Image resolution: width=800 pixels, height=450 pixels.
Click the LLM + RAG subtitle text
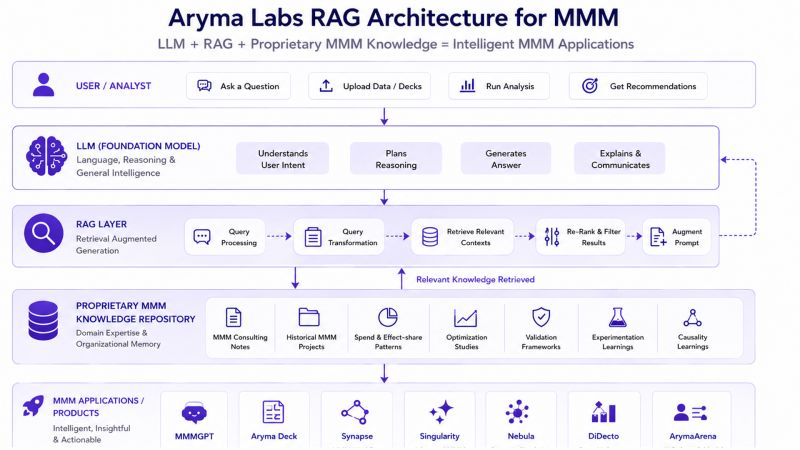pyautogui.click(x=395, y=44)
